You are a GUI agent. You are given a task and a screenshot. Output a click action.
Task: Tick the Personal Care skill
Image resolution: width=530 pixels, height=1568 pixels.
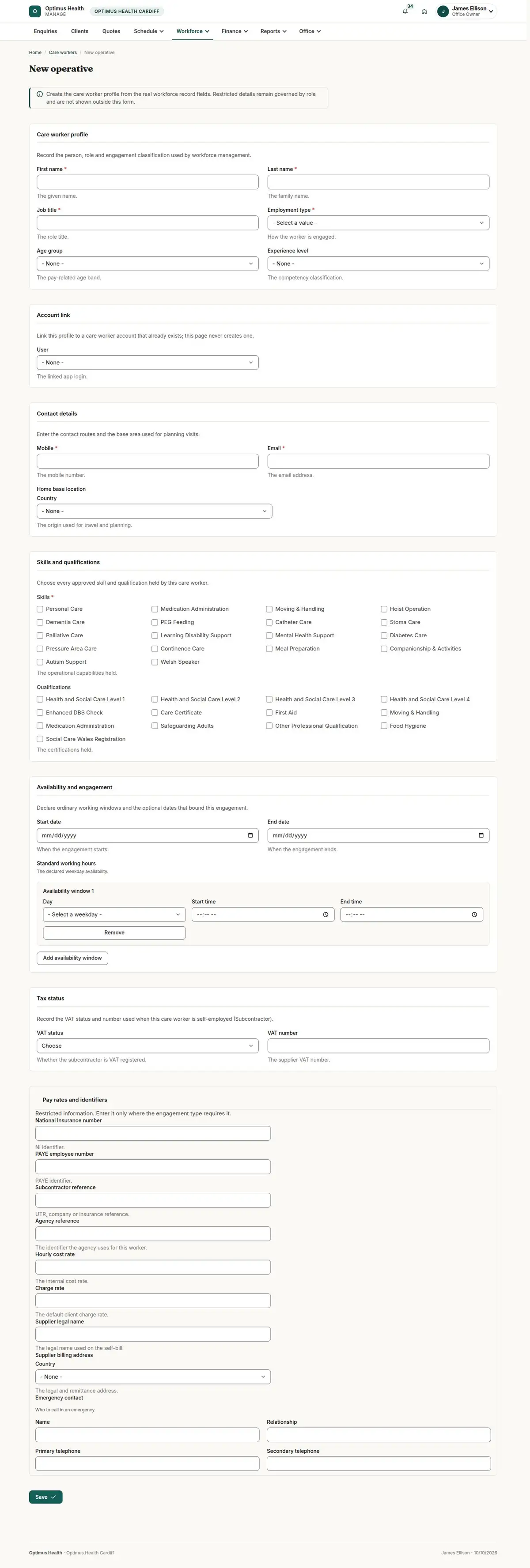pos(40,609)
